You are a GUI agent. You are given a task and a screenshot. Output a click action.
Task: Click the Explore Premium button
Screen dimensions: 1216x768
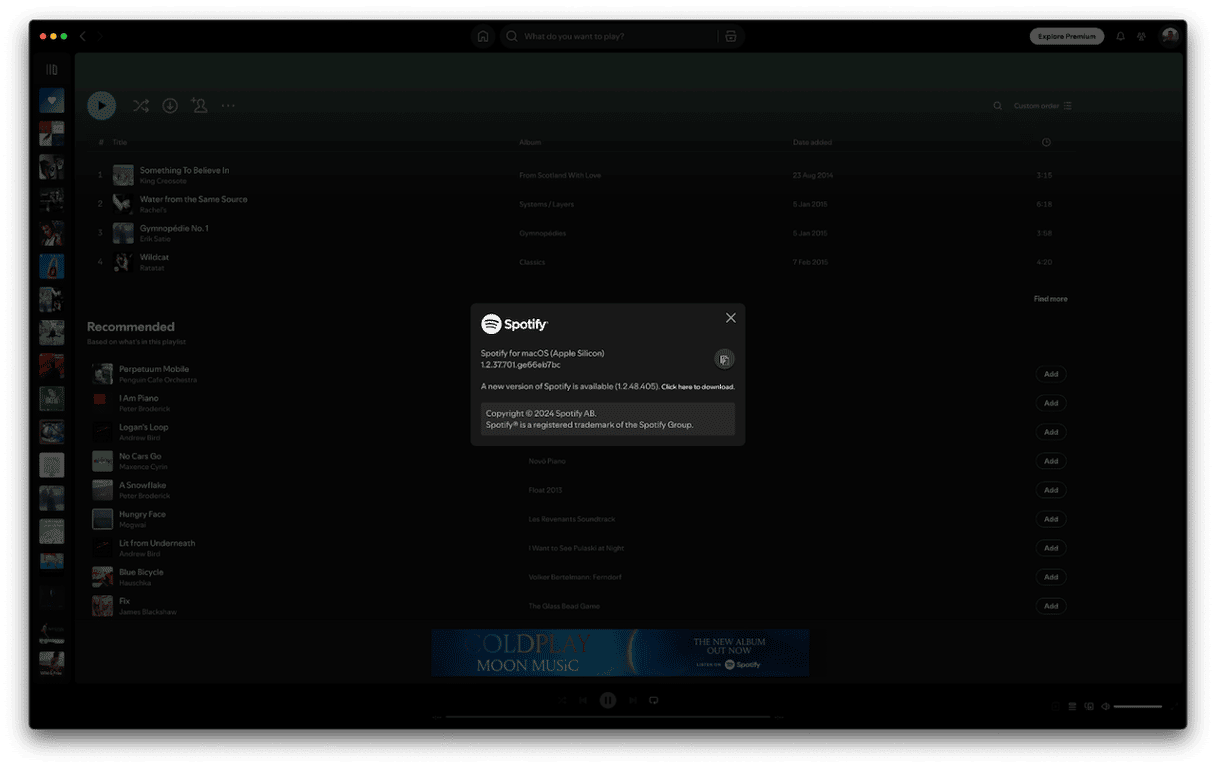click(1066, 36)
